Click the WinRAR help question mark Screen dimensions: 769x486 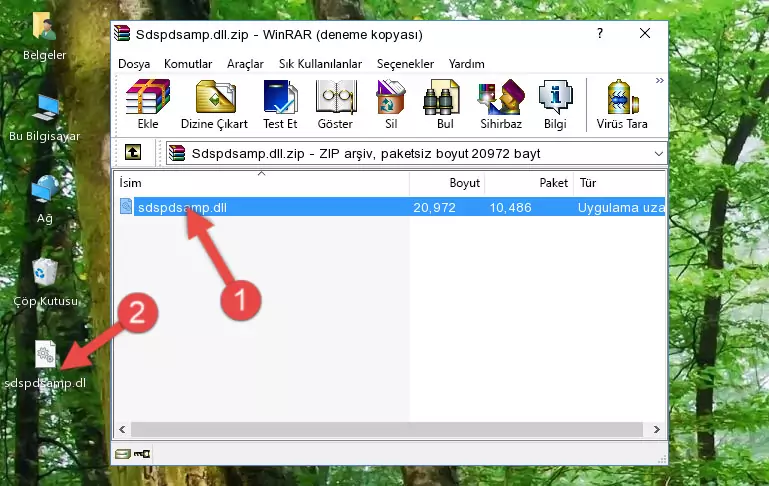tap(600, 33)
